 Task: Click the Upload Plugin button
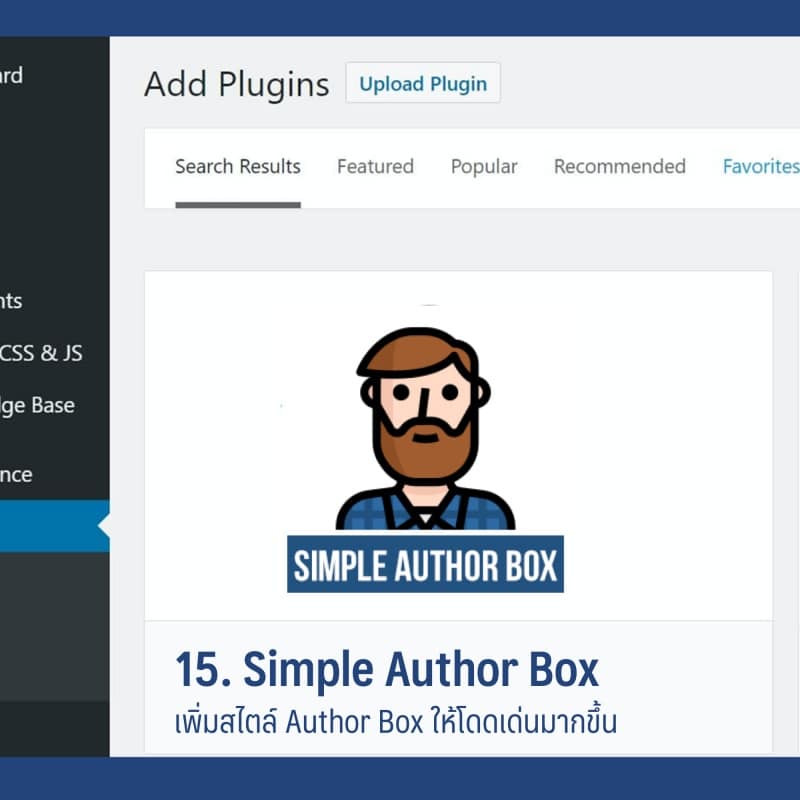423,84
